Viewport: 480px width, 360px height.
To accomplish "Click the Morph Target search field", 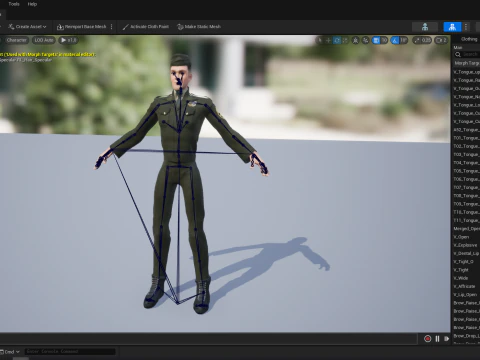I will pos(467,54).
